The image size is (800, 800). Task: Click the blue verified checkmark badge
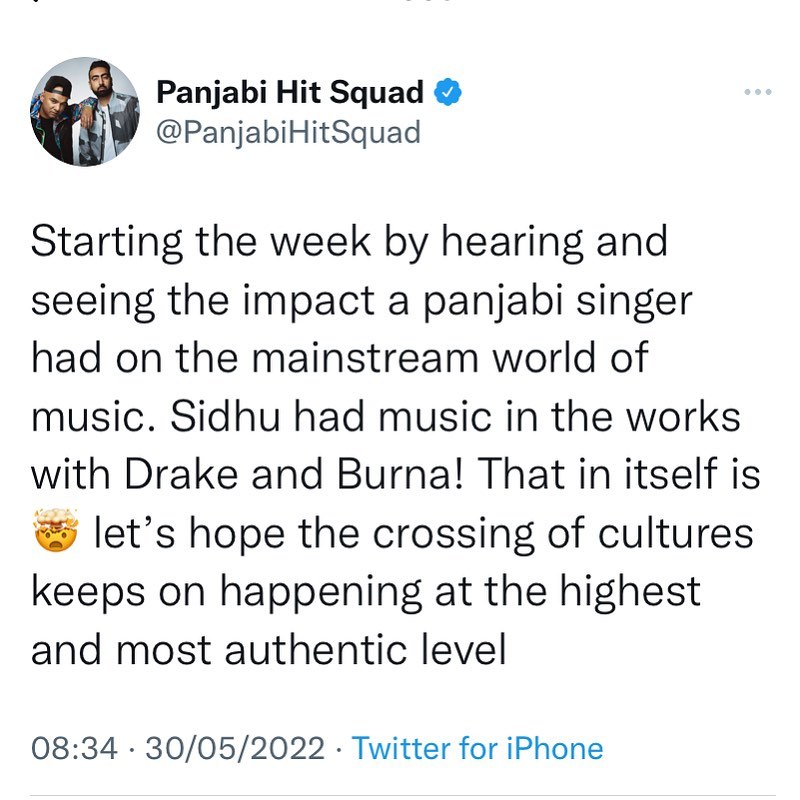click(x=447, y=94)
